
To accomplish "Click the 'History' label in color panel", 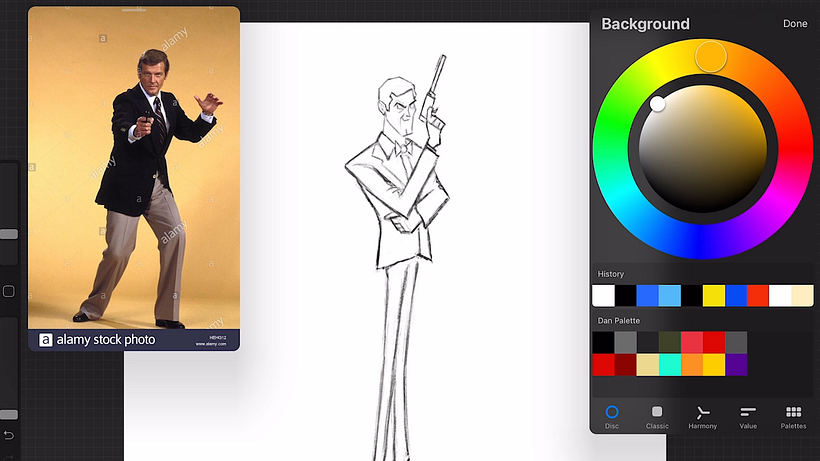I will coord(610,274).
